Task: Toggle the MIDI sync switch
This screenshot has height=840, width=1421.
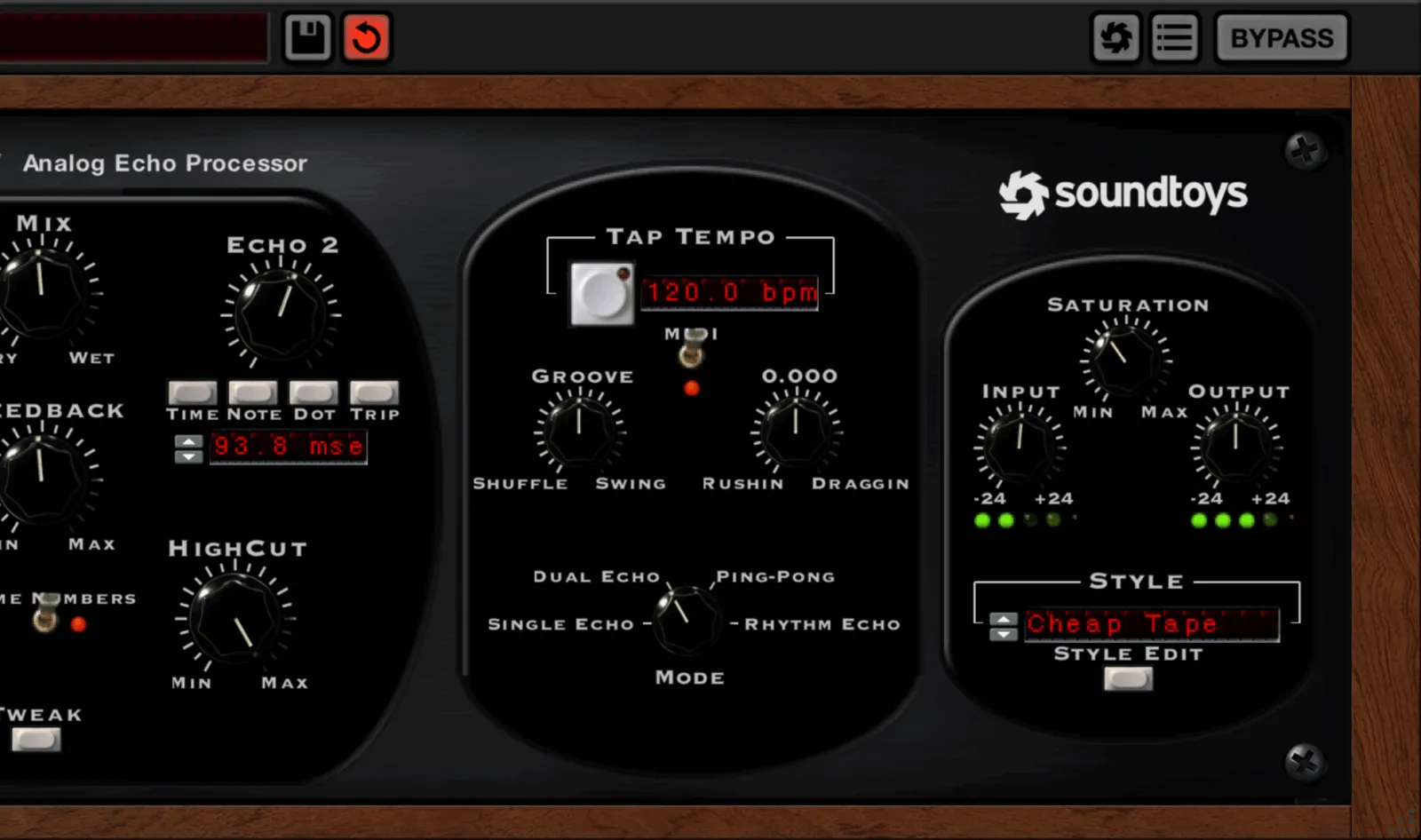Action: [692, 353]
